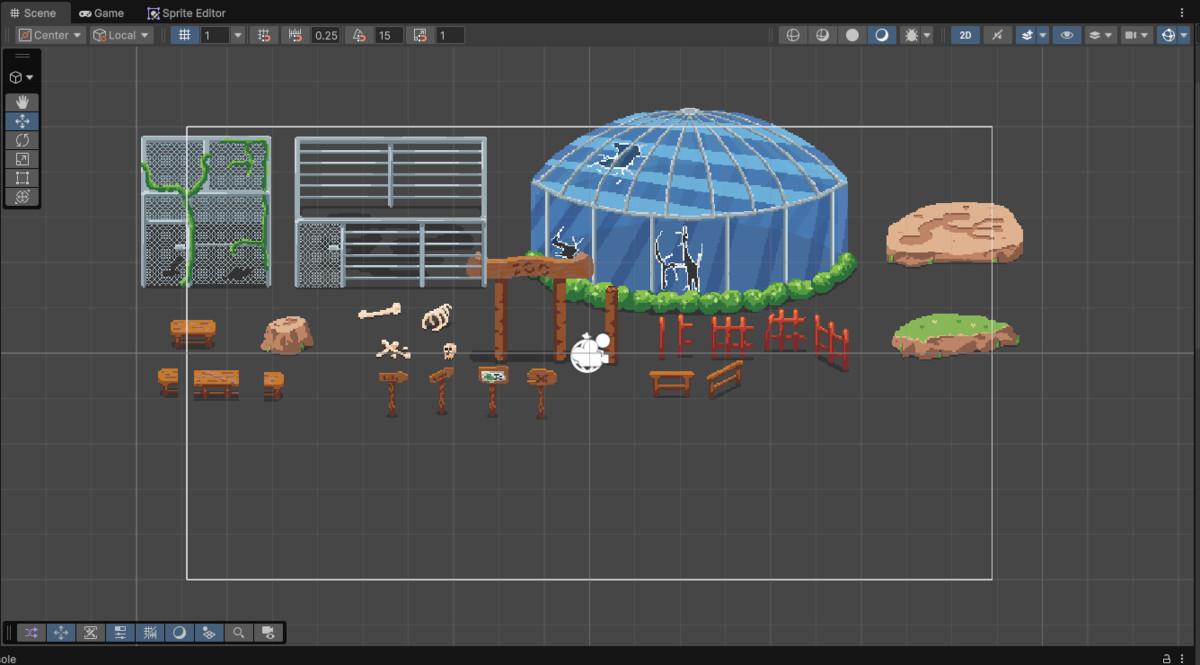Click the last icon in bottom overlay toolbar
The height and width of the screenshot is (665, 1200).
click(x=268, y=632)
